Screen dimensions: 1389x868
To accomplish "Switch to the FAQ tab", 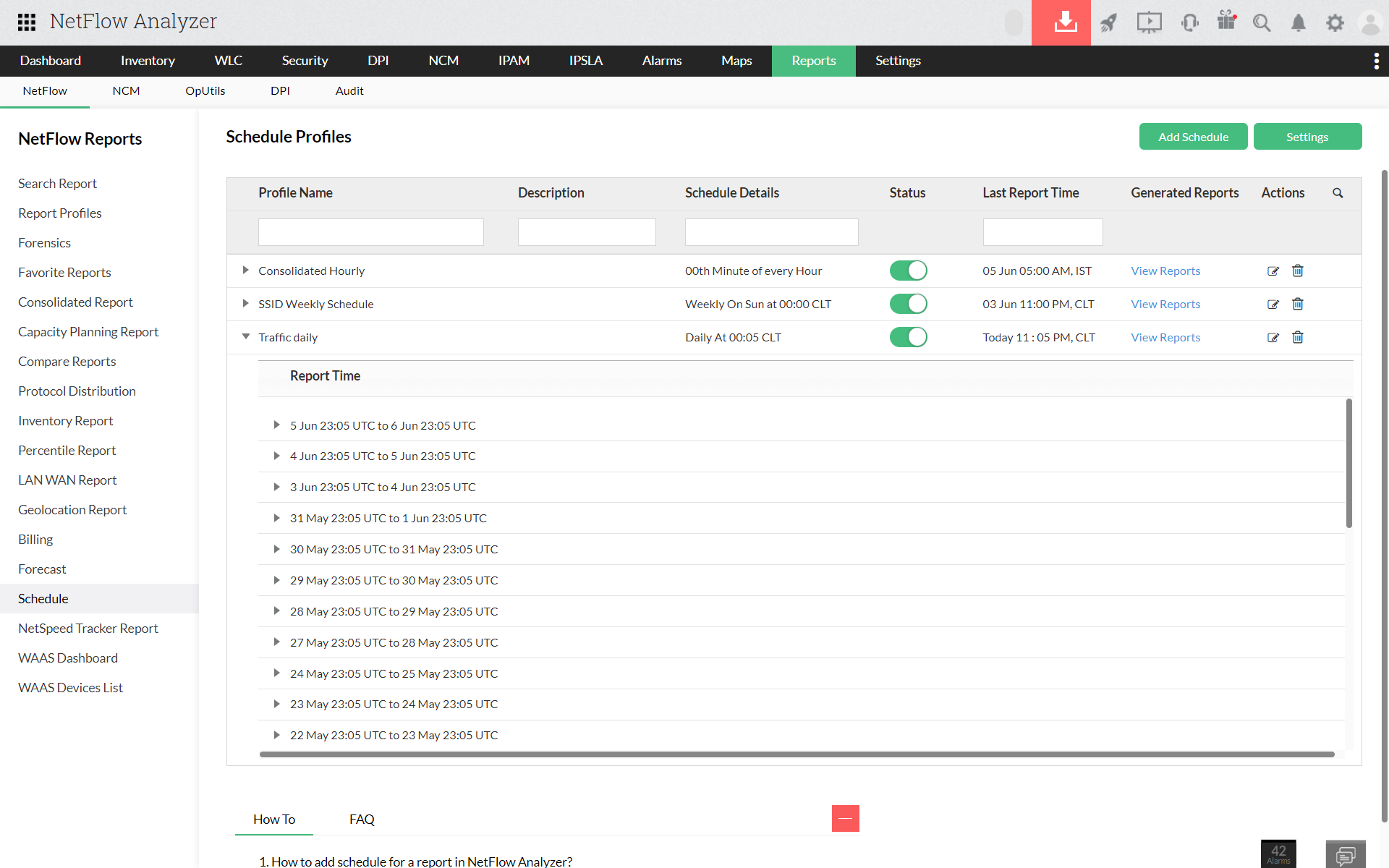I will tap(361, 819).
